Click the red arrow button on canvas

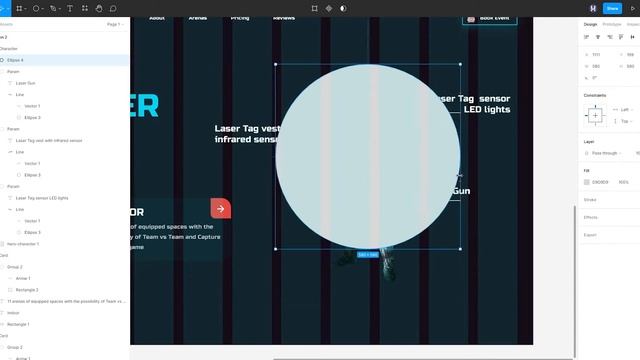click(220, 209)
